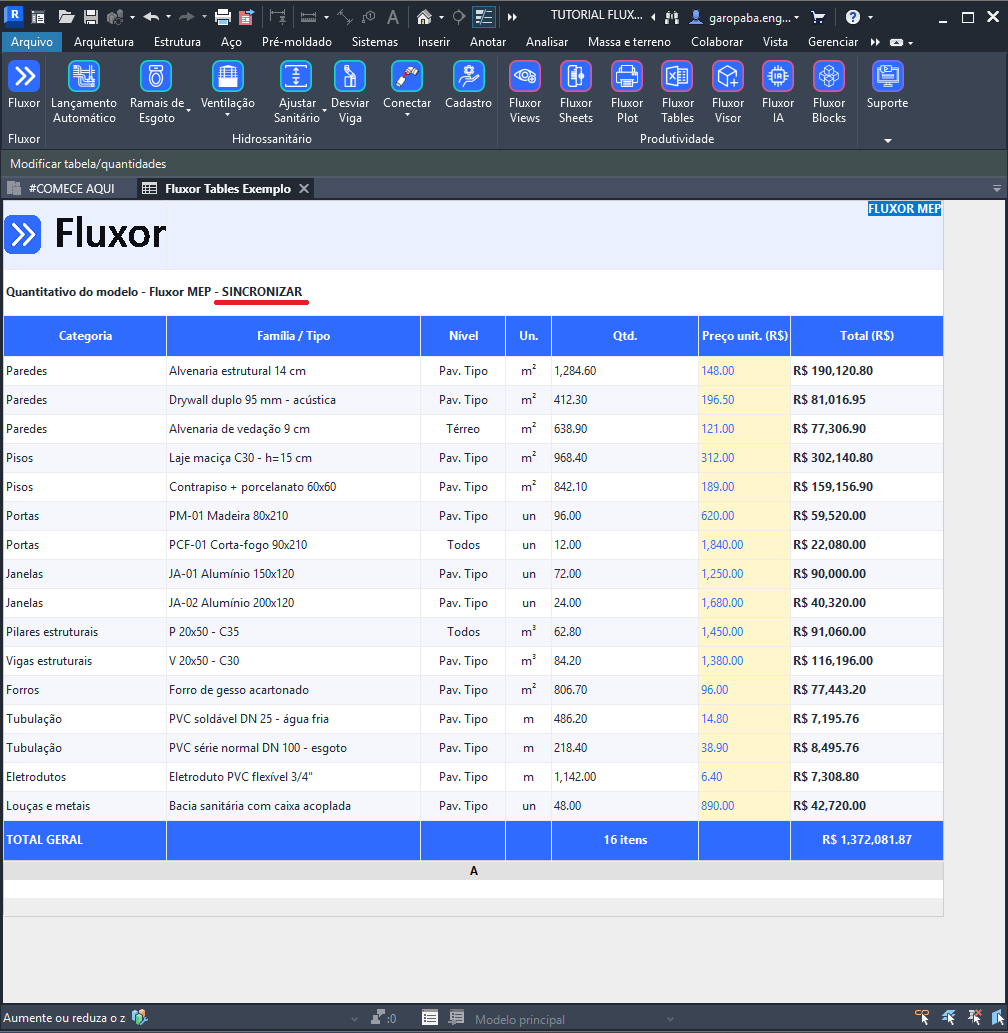The height and width of the screenshot is (1033, 1008).
Task: Select the Categoria column header
Action: pos(85,336)
